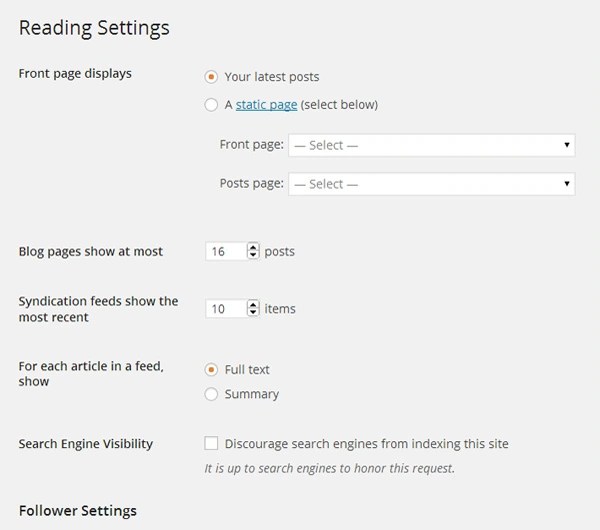The width and height of the screenshot is (600, 530).
Task: Increase the blog pages post count
Action: coord(253,247)
